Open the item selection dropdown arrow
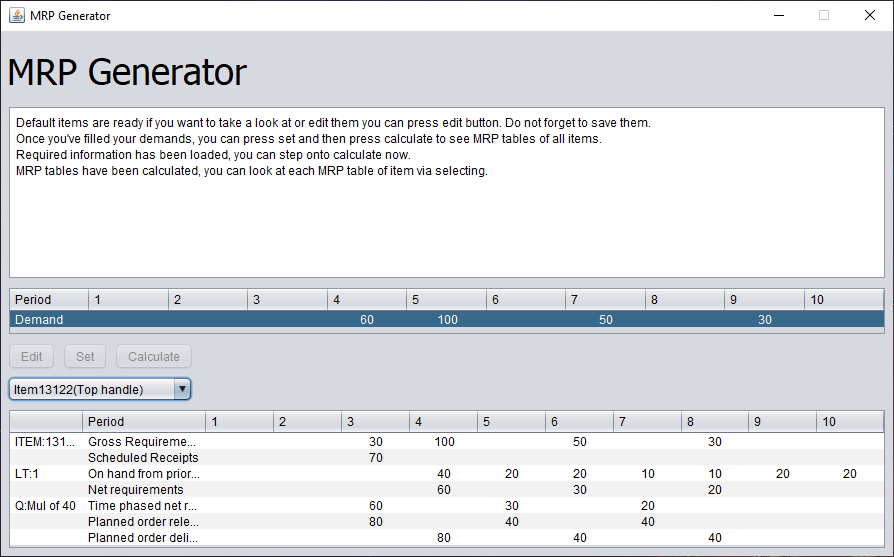The width and height of the screenshot is (894, 557). pos(182,389)
